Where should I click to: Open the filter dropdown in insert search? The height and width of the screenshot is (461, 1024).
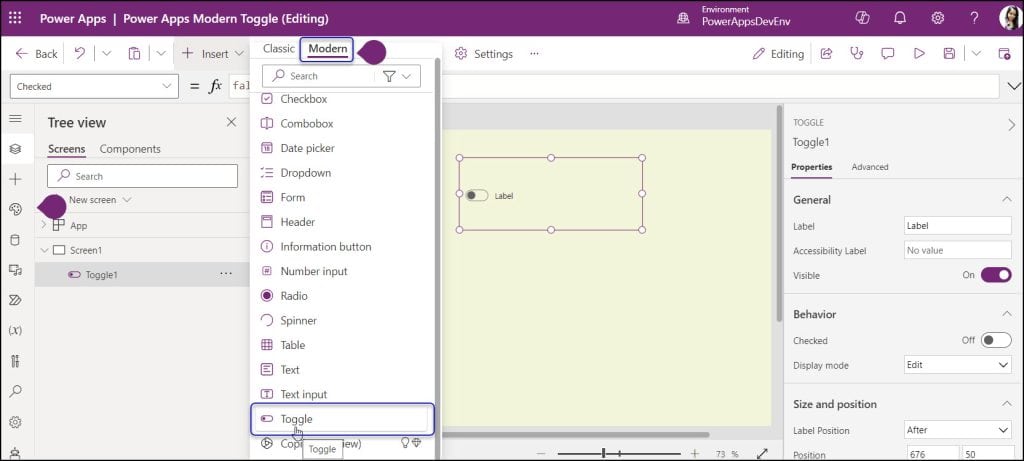pyautogui.click(x=398, y=76)
